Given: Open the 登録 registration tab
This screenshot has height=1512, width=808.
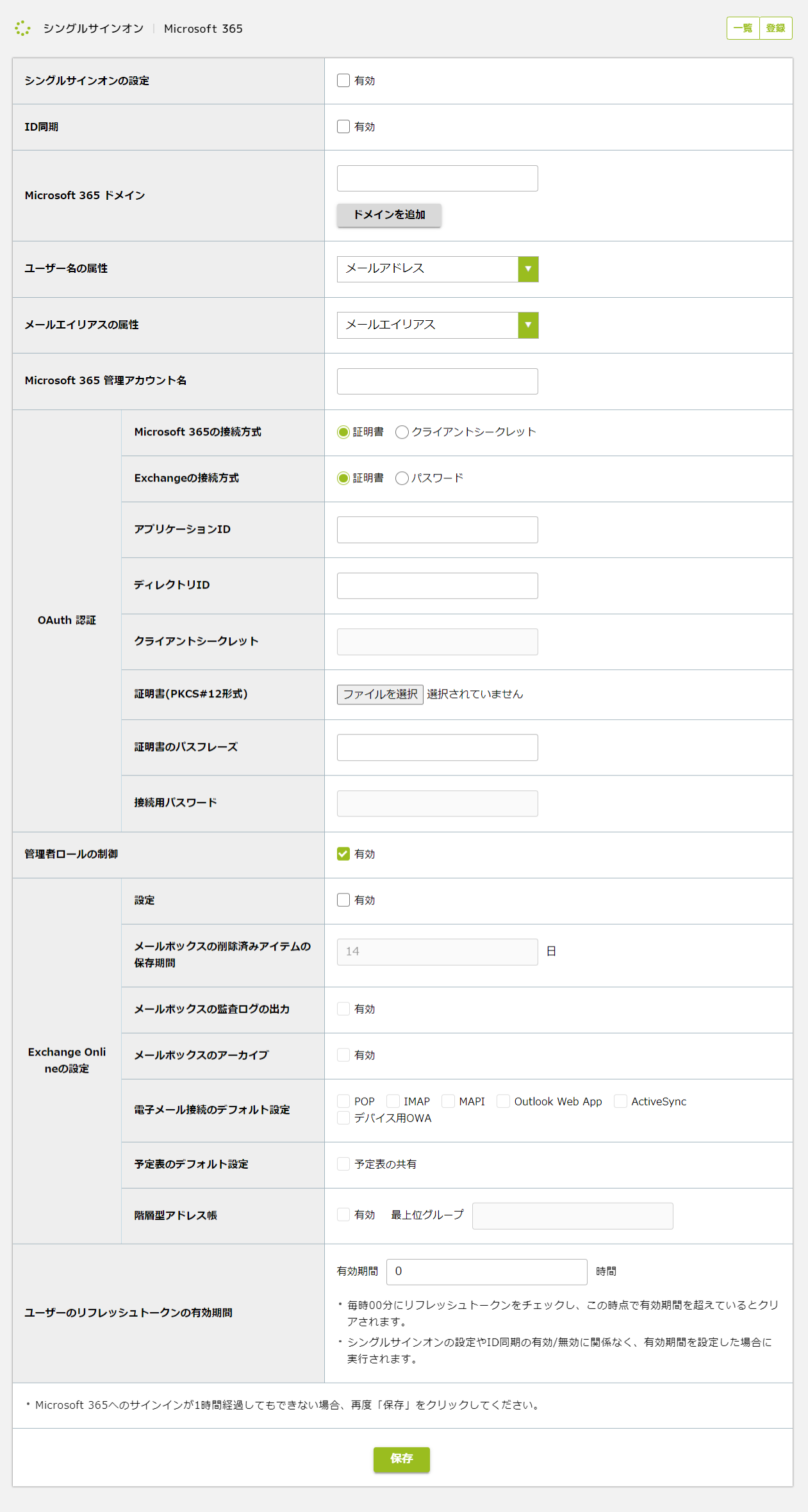Looking at the screenshot, I should tap(775, 28).
